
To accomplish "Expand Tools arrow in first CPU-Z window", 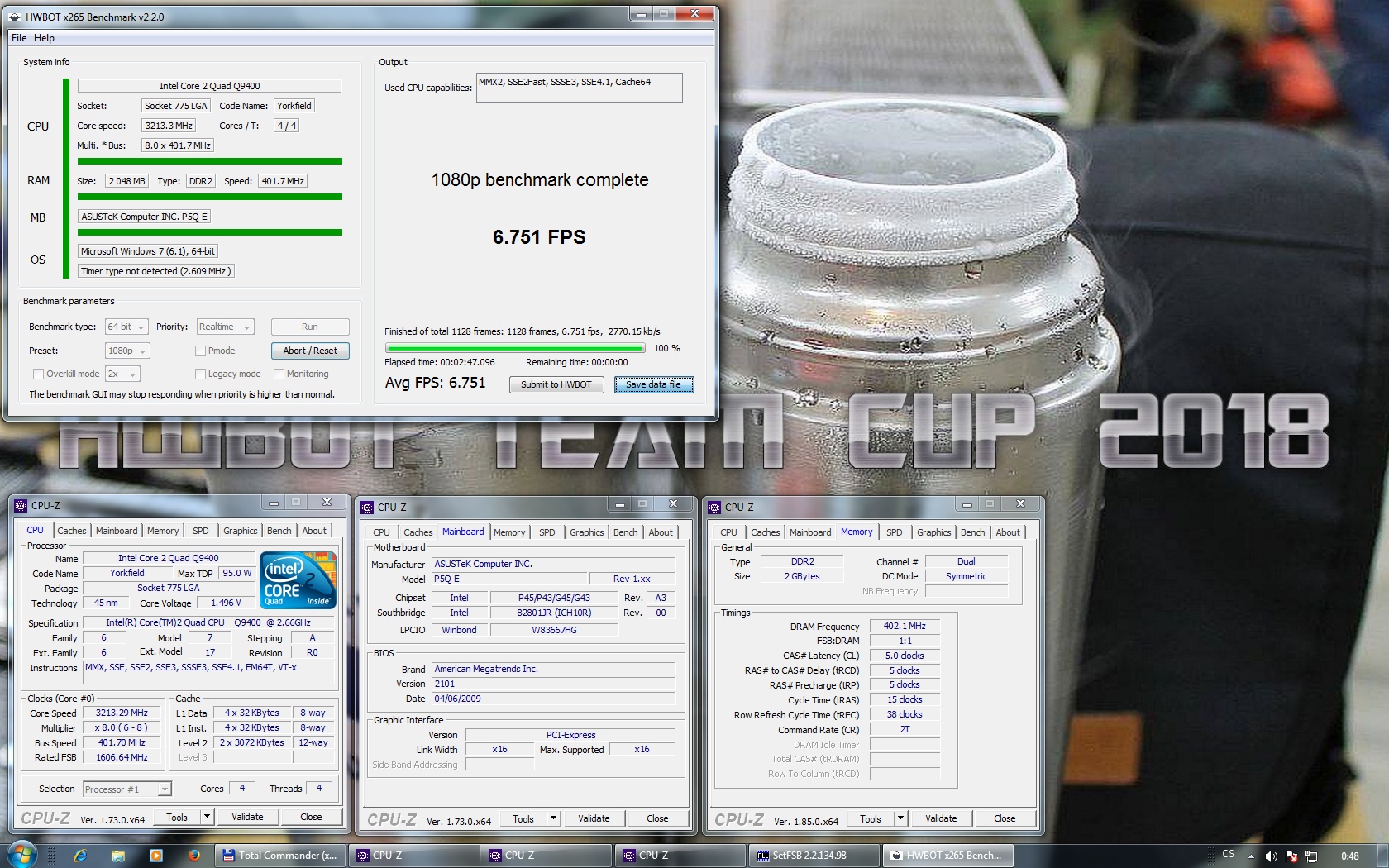I will (207, 817).
